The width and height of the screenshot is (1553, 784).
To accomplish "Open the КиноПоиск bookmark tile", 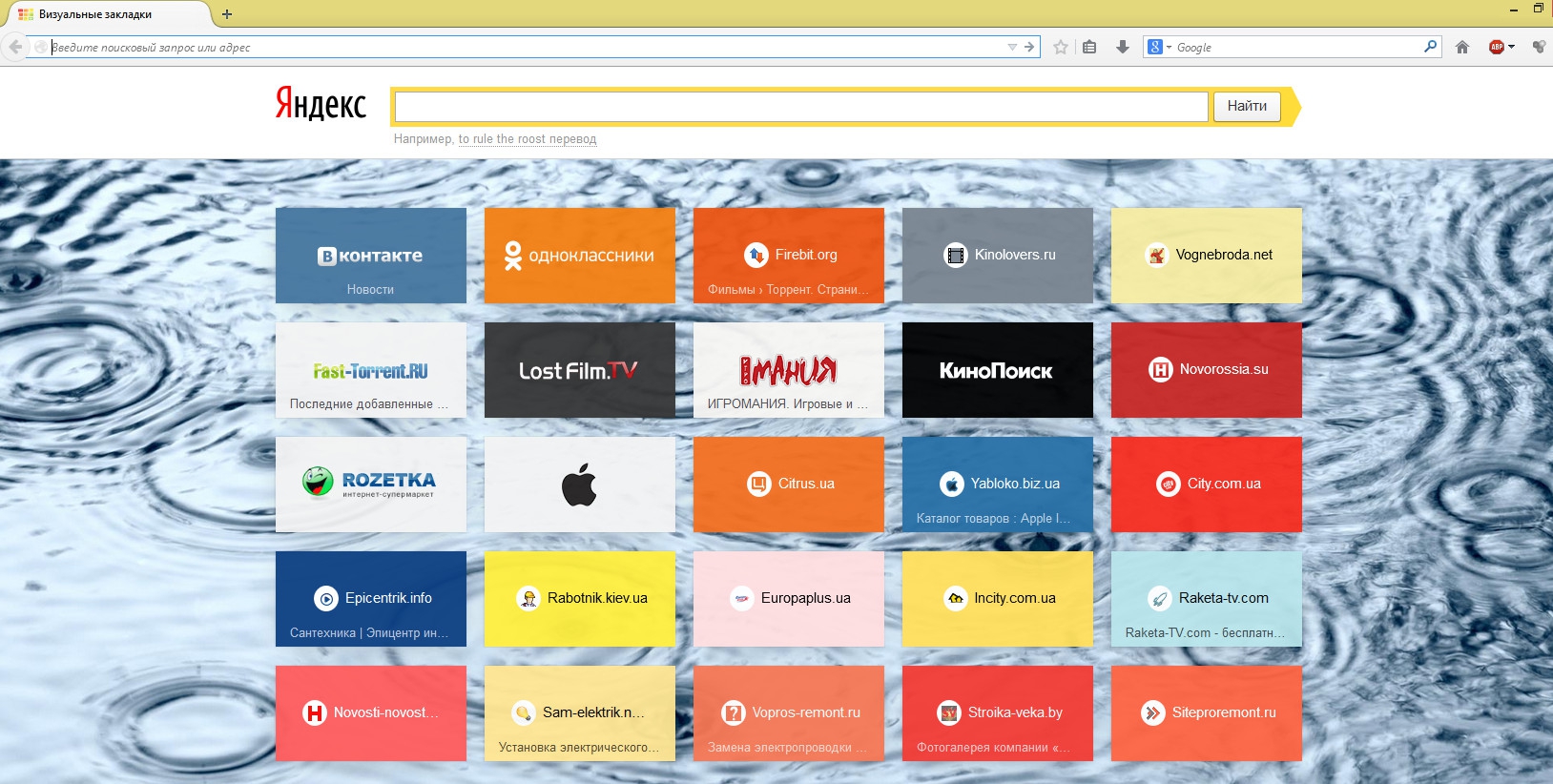I will pos(998,370).
